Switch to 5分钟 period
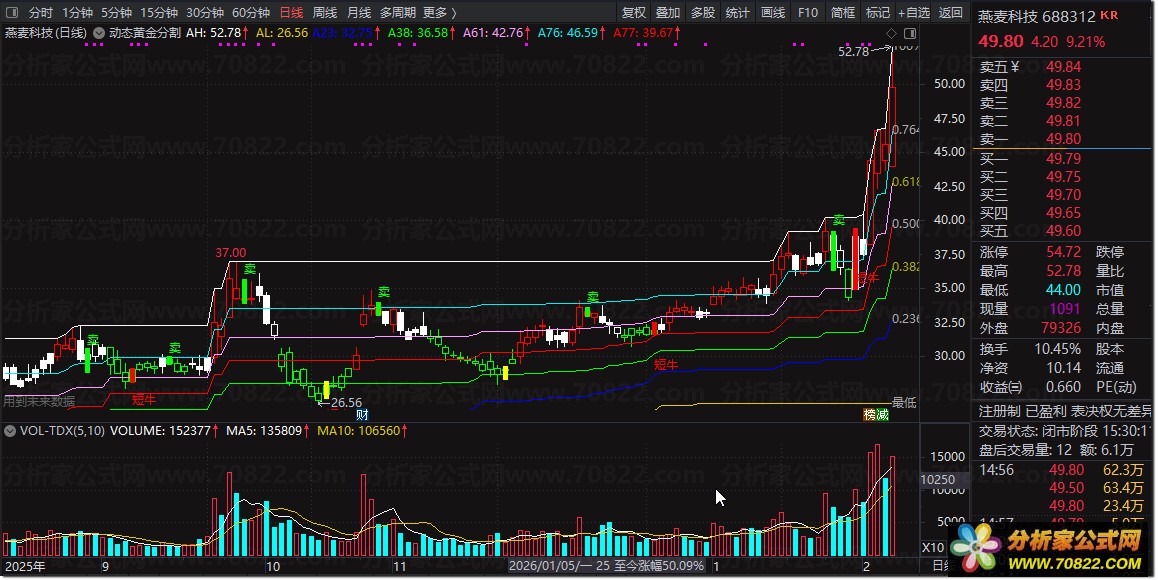This screenshot has width=1158, height=580. point(116,13)
